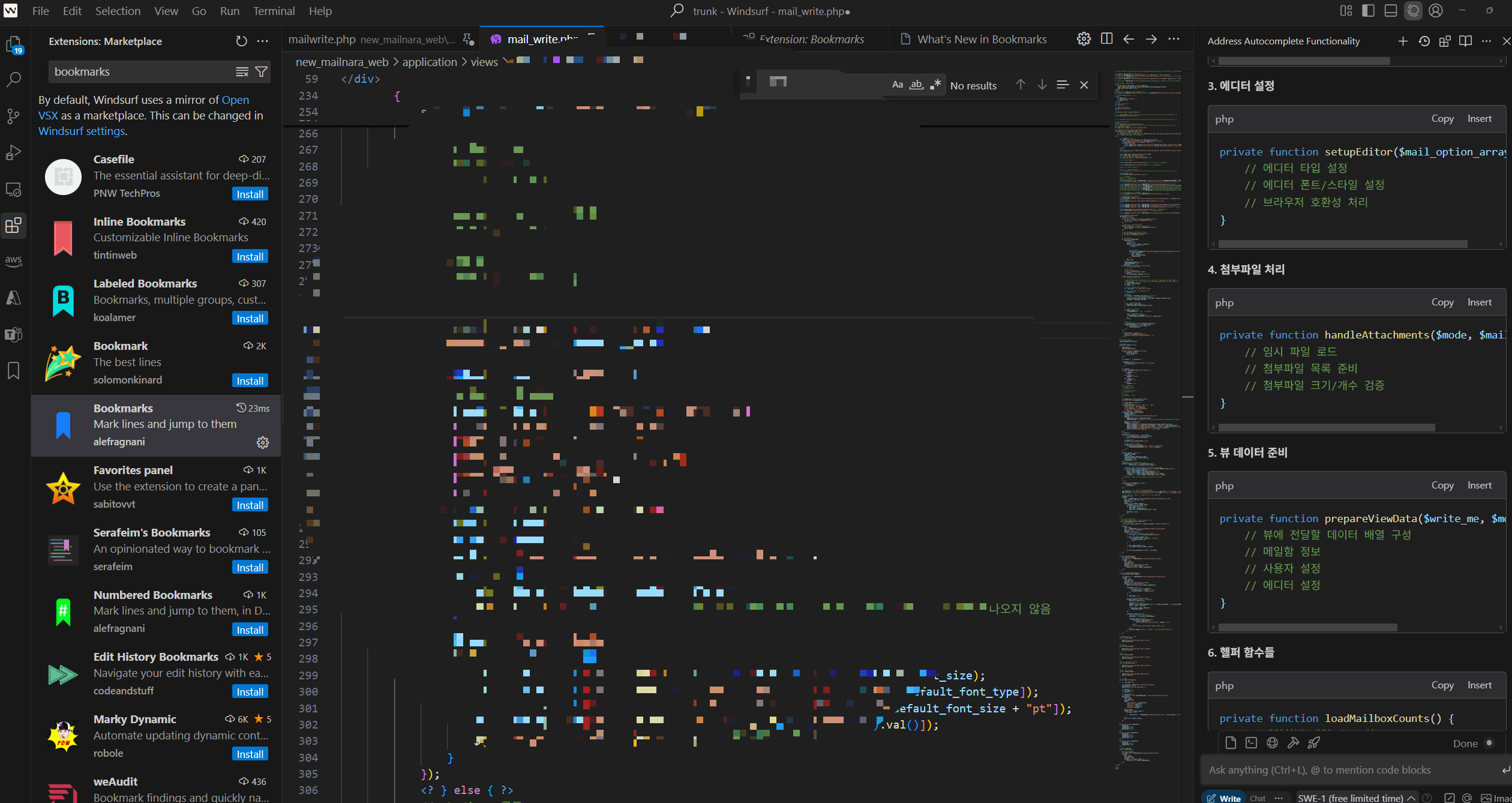Open Bookmarks extension manage gear
The height and width of the screenshot is (803, 1512).
(263, 442)
